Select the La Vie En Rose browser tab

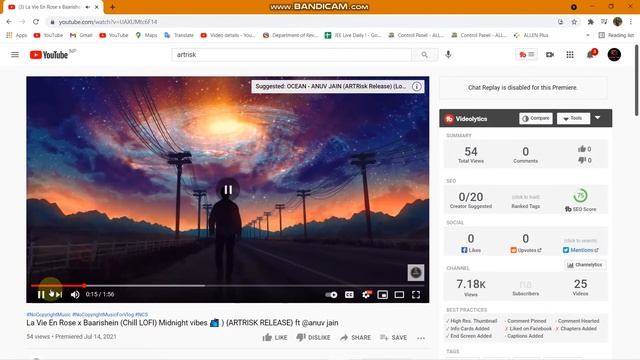[50, 7]
